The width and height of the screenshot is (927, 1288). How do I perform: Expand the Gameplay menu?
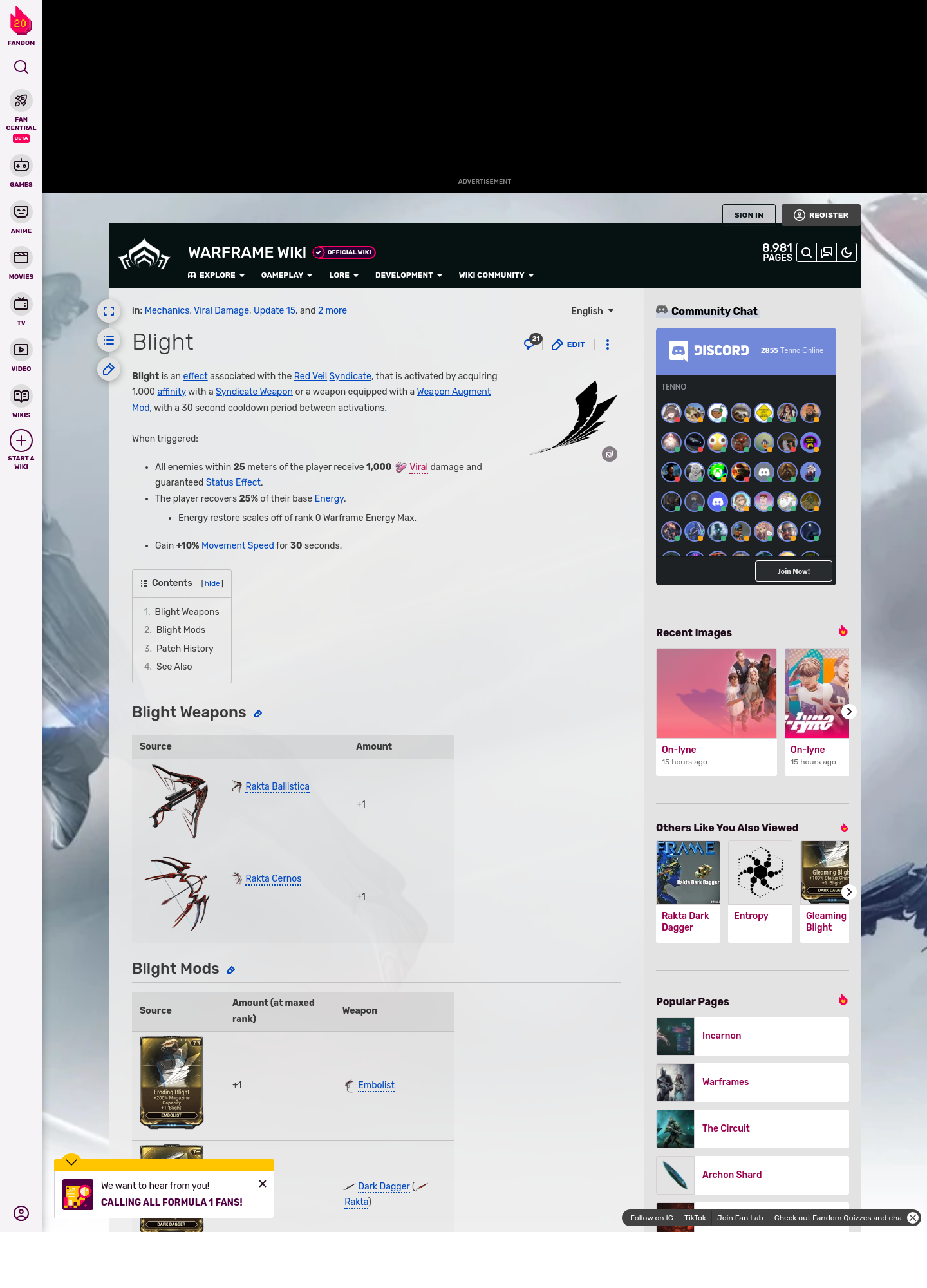(x=286, y=275)
